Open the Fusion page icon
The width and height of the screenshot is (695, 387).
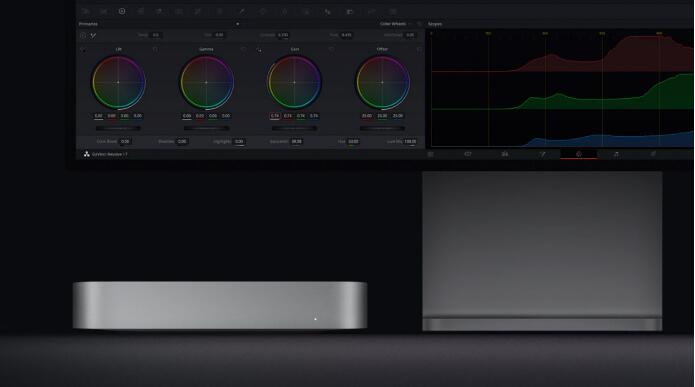(542, 154)
